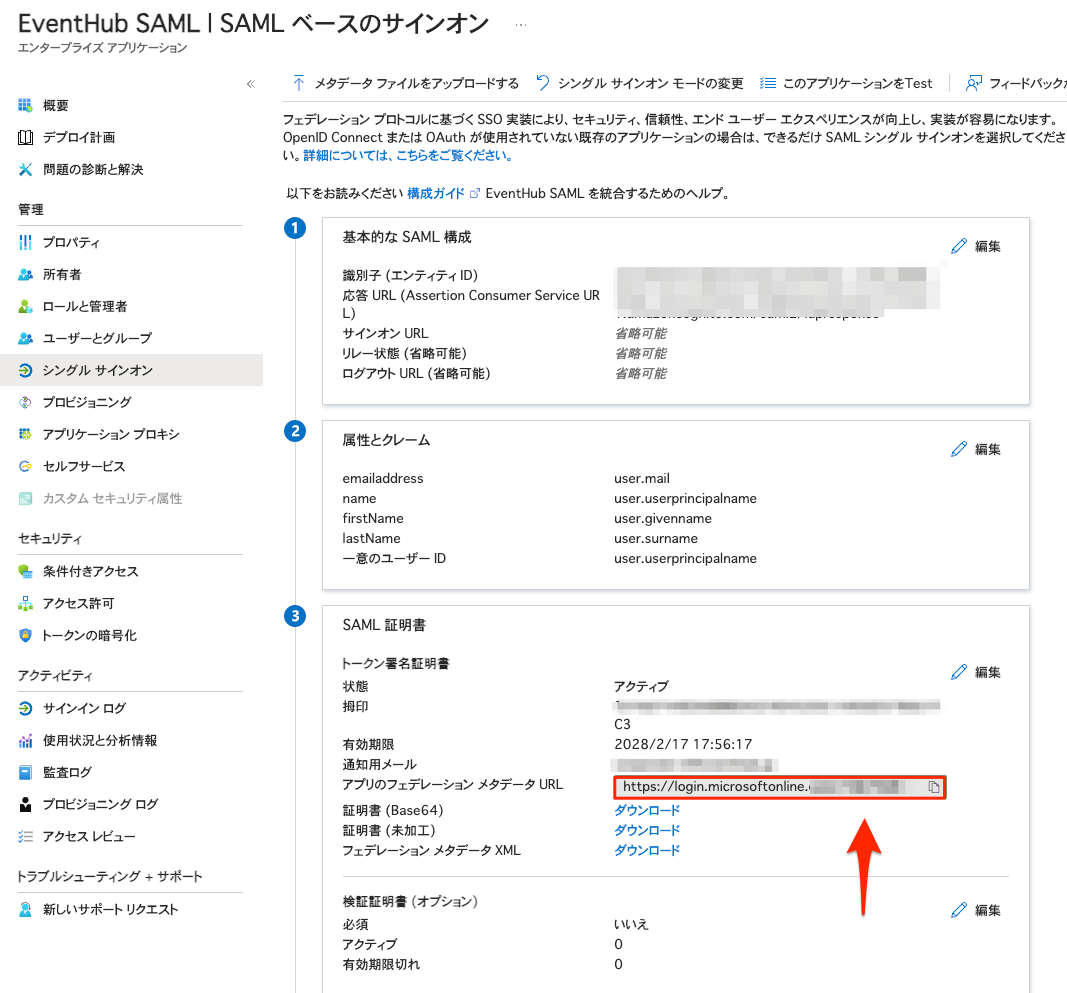Select デプロイ計画 menu item

tap(79, 137)
